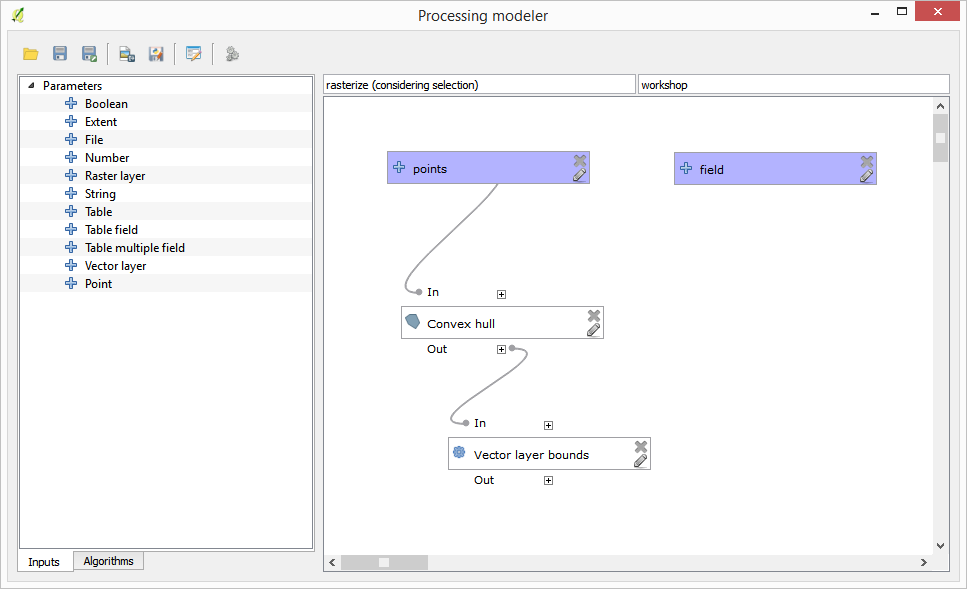Select the Inputs tab
Viewport: 967px width, 589px height.
(44, 562)
